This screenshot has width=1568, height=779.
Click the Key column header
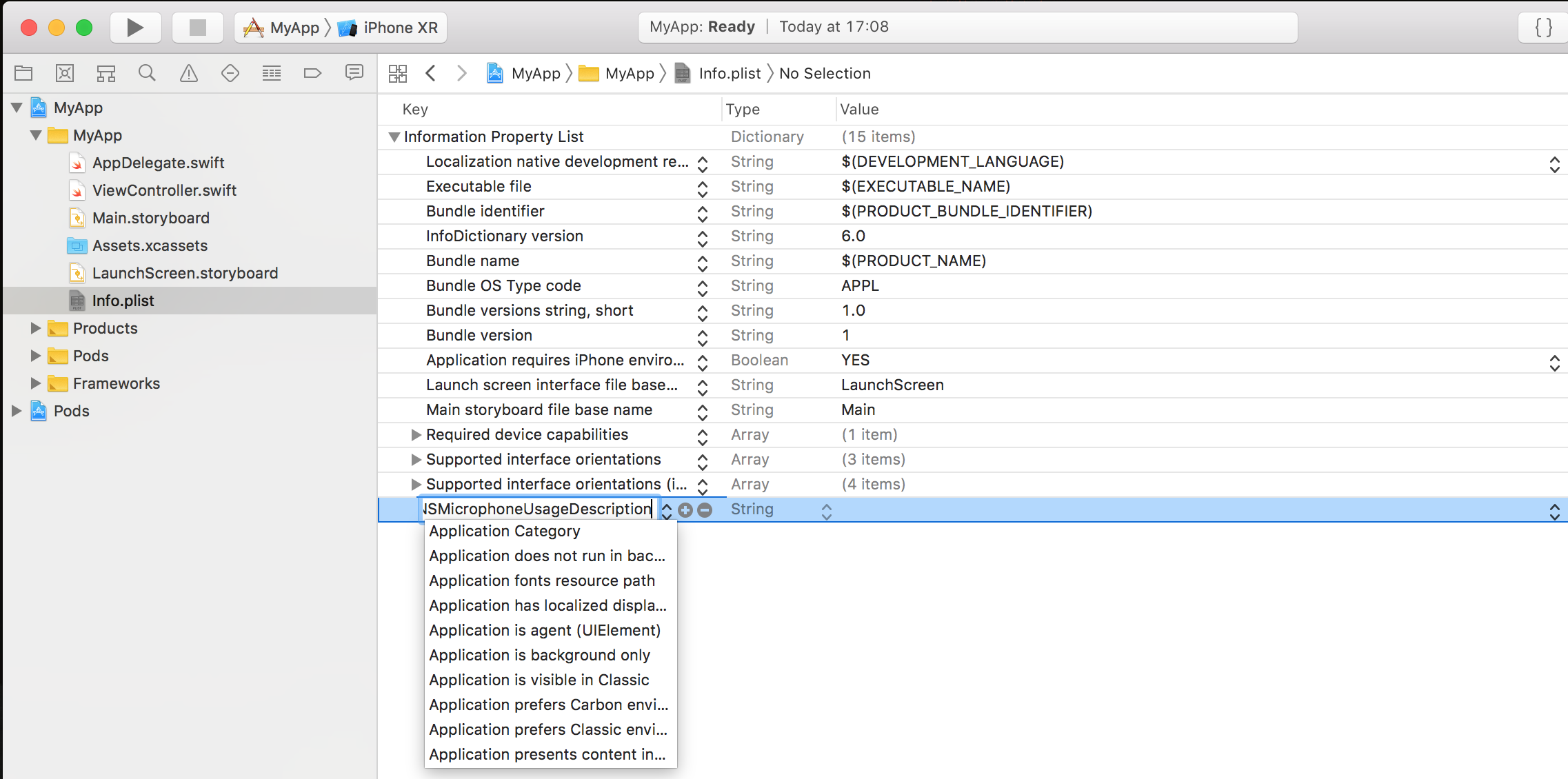tap(415, 109)
